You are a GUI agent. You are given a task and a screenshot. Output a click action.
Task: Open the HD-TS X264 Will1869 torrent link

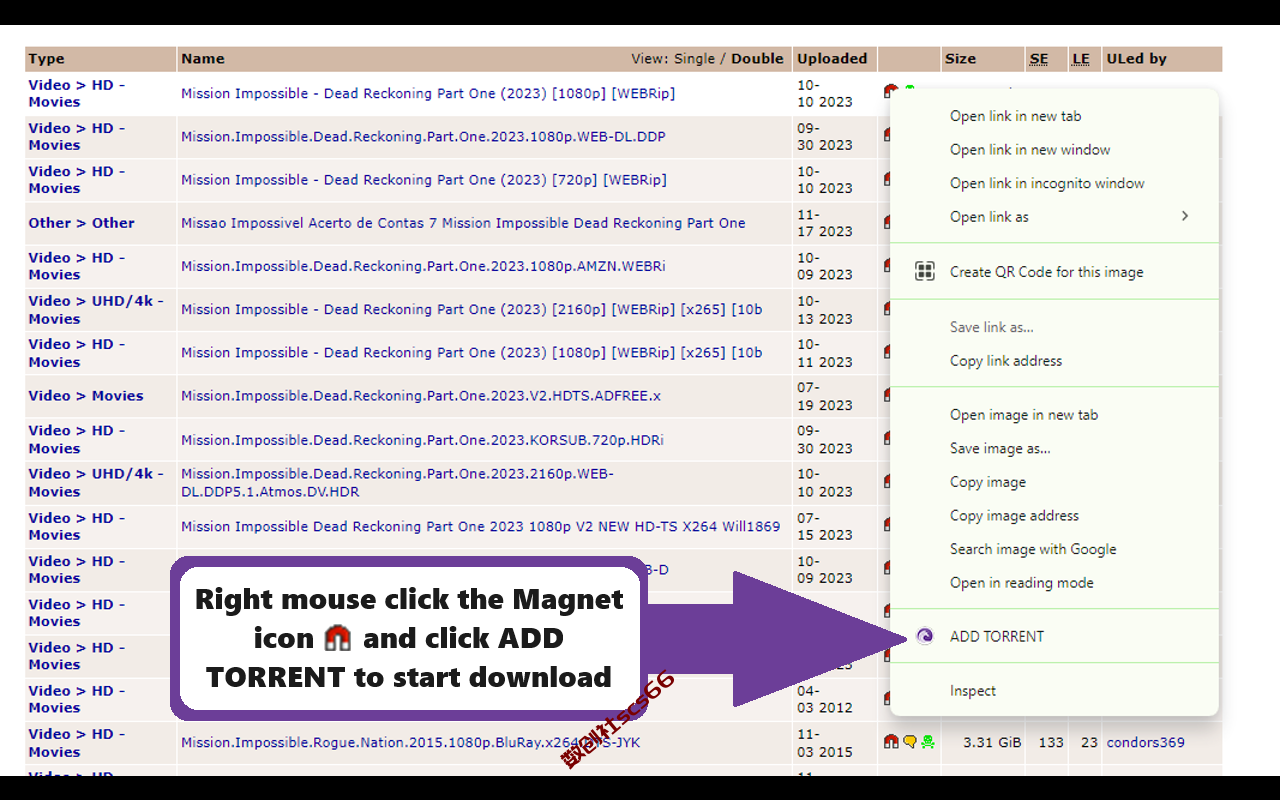coord(480,527)
